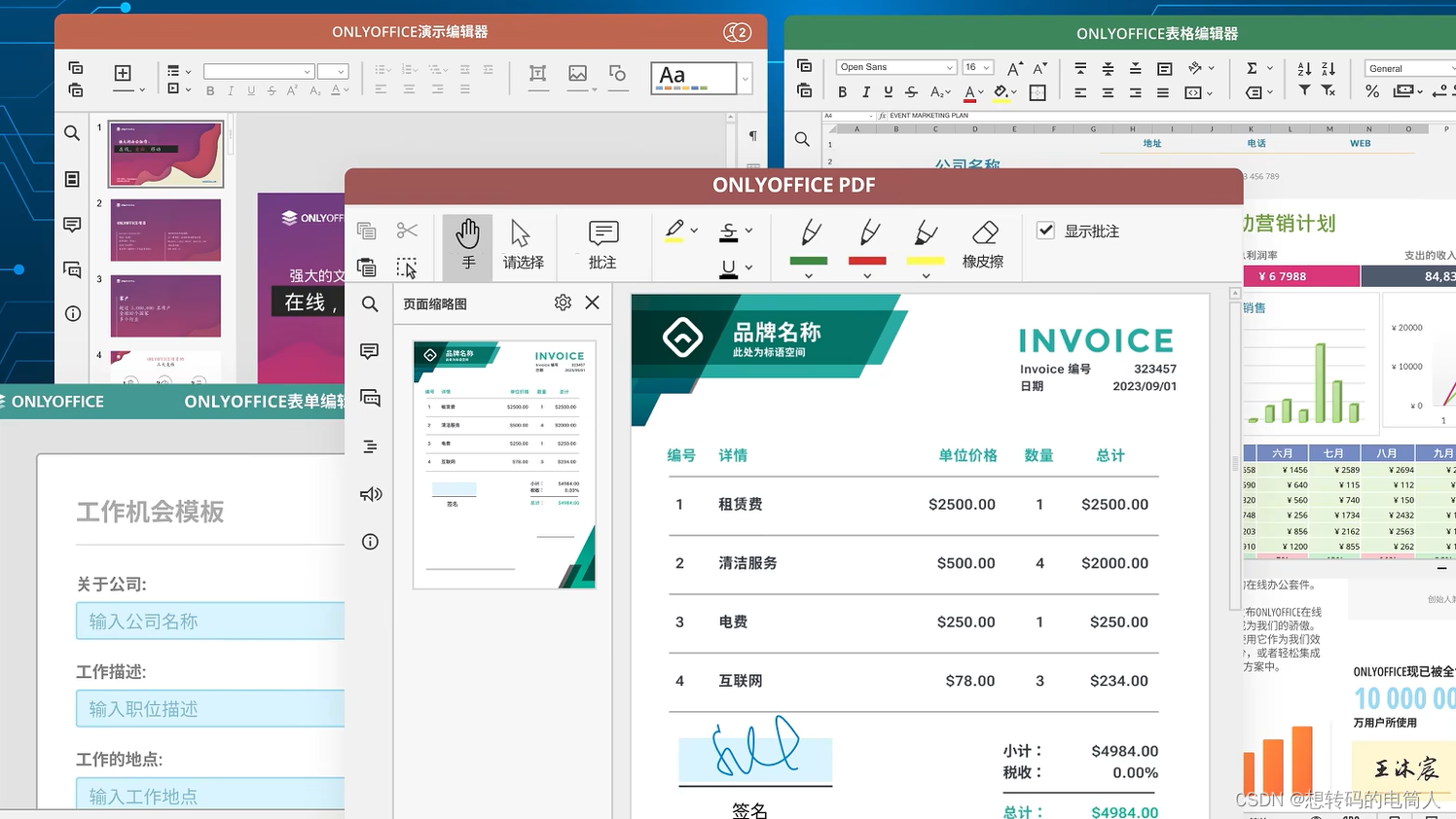Viewport: 1456px width, 819px height.
Task: Select slide 3 thumbnail in presentation editor
Action: [x=165, y=306]
